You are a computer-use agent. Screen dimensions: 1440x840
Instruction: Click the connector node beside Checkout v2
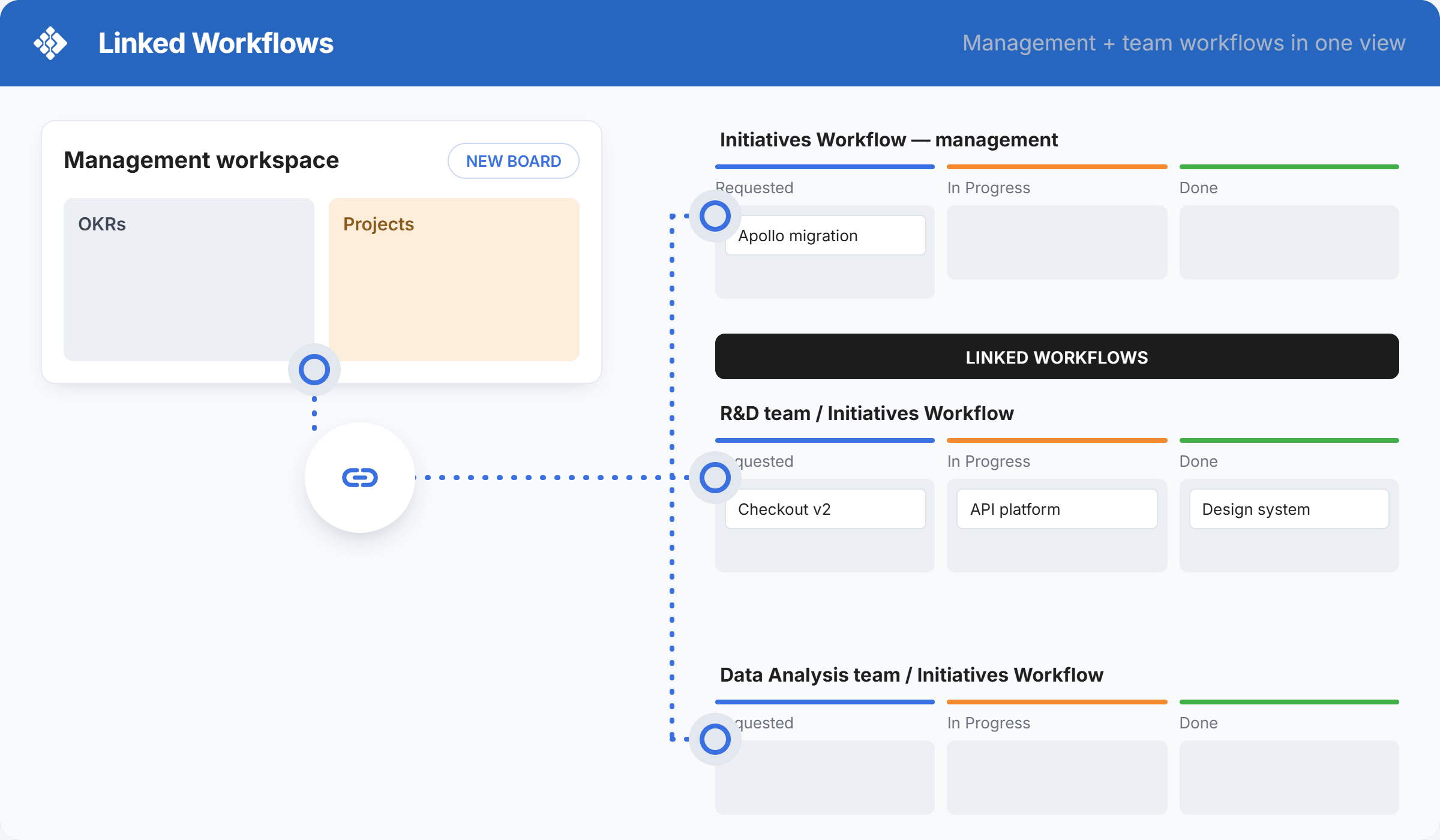click(x=715, y=478)
